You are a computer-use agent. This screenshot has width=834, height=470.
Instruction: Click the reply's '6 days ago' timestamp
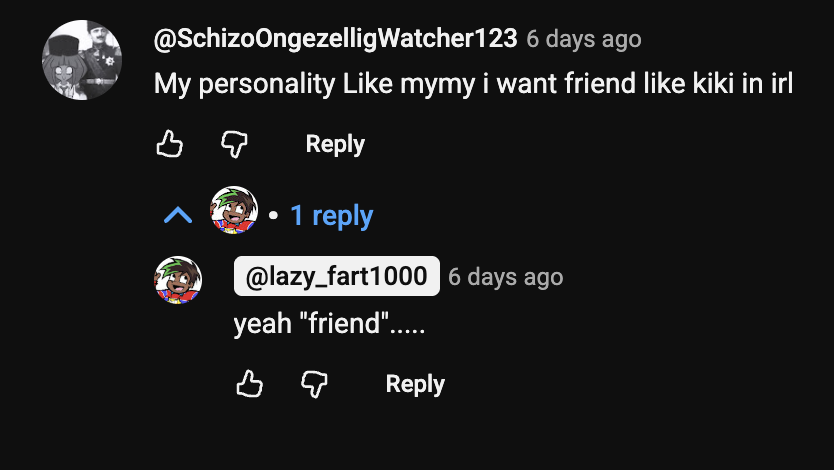[505, 276]
